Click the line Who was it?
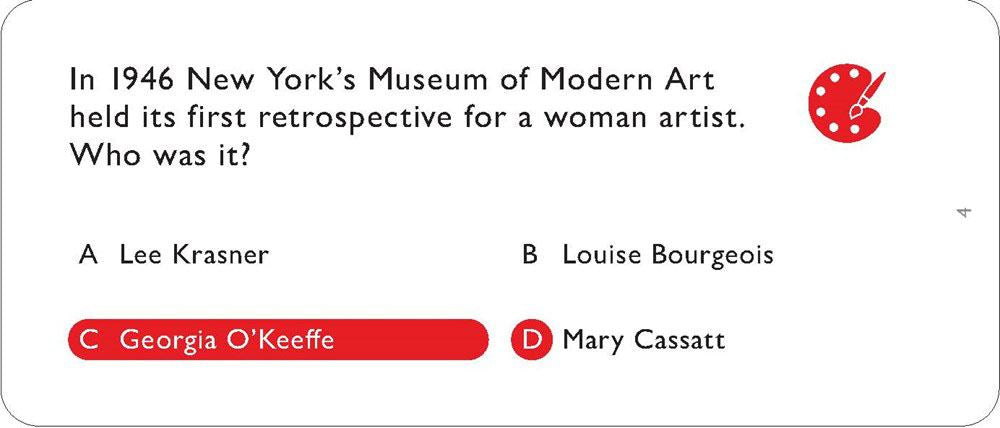This screenshot has height=428, width=1000. [x=158, y=156]
